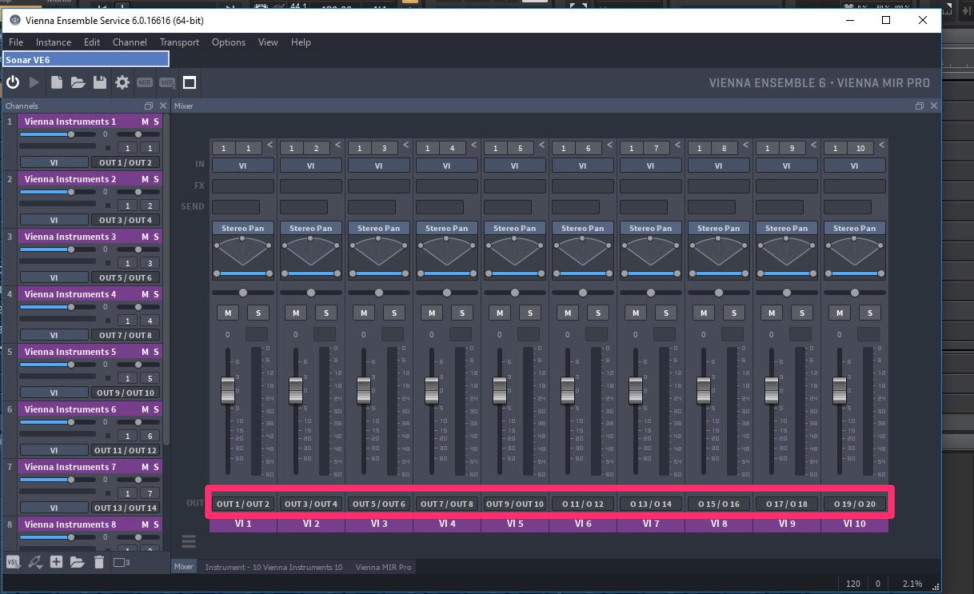Click the empty SEND slot on strip VI 3
Image resolution: width=974 pixels, height=594 pixels.
tap(371, 206)
